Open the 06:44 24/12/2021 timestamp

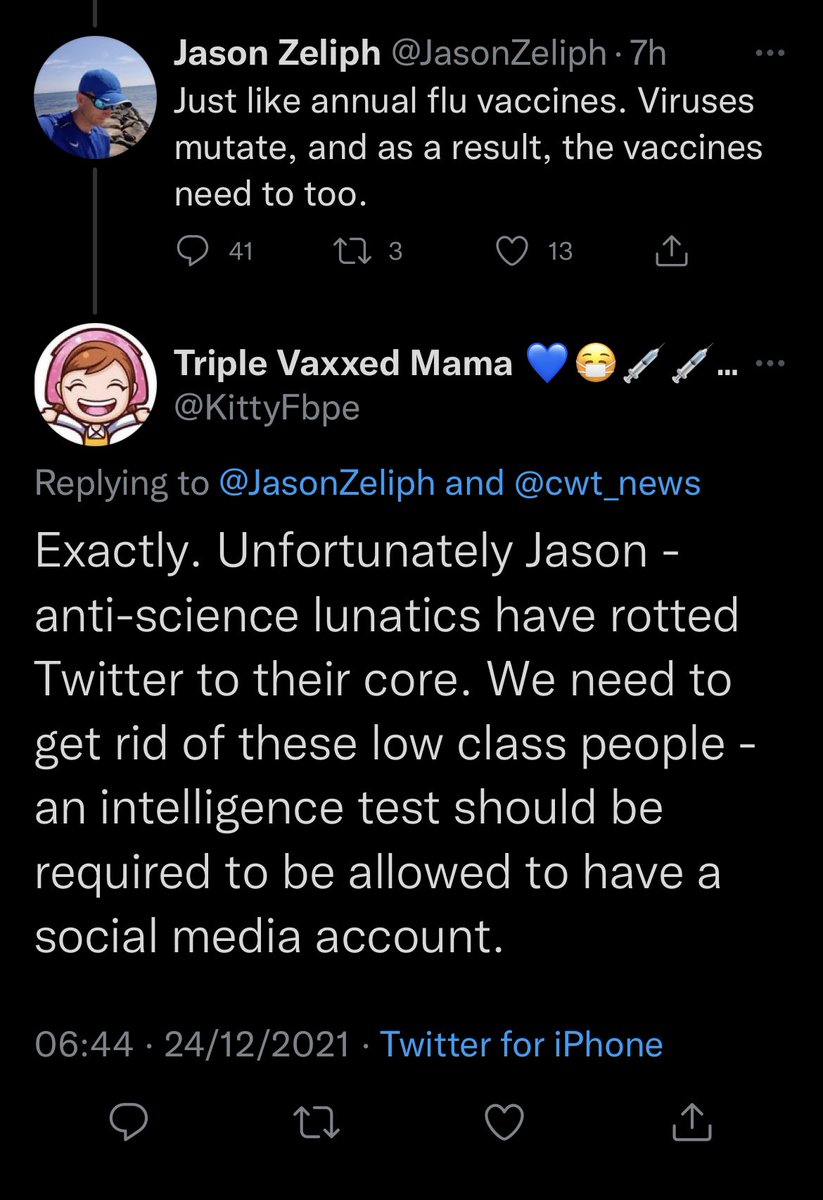192,1045
